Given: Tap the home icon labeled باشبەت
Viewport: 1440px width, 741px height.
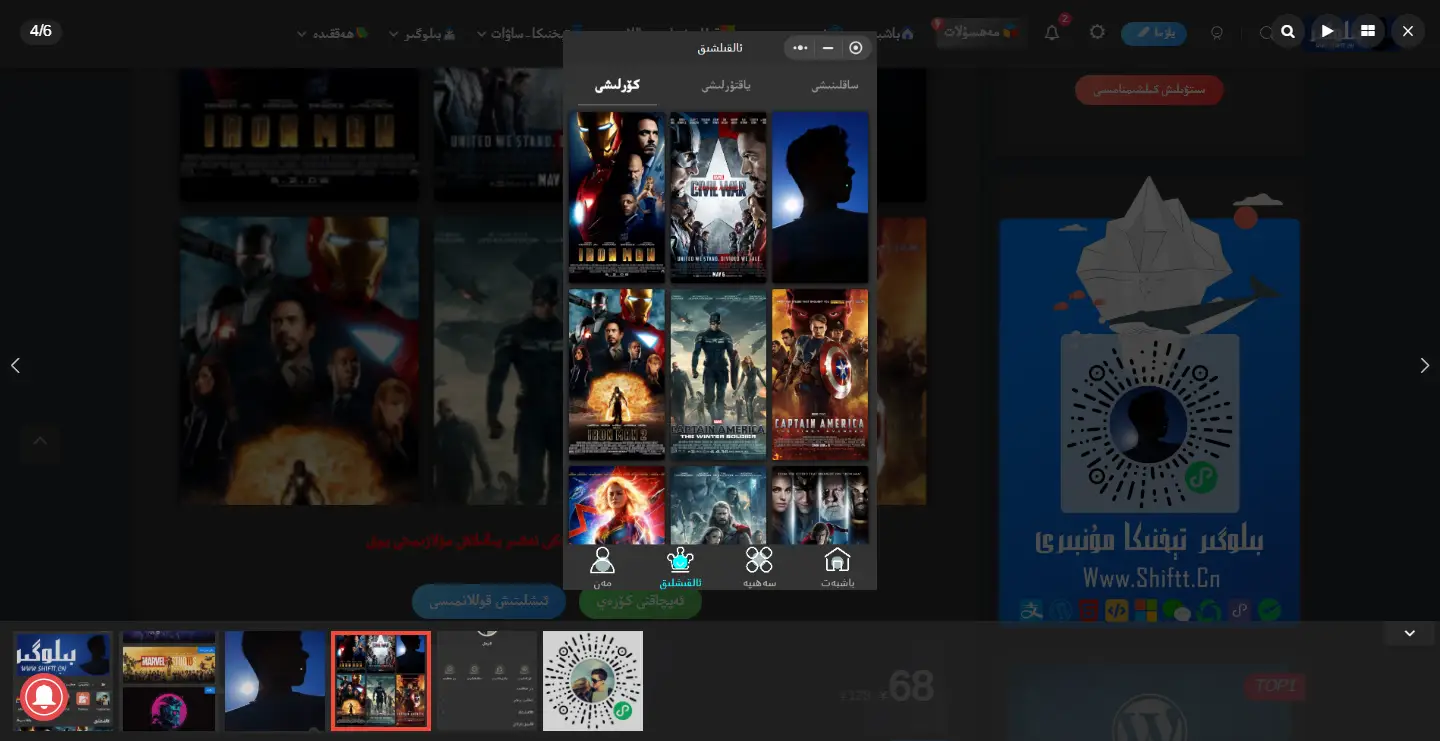Looking at the screenshot, I should (x=837, y=566).
